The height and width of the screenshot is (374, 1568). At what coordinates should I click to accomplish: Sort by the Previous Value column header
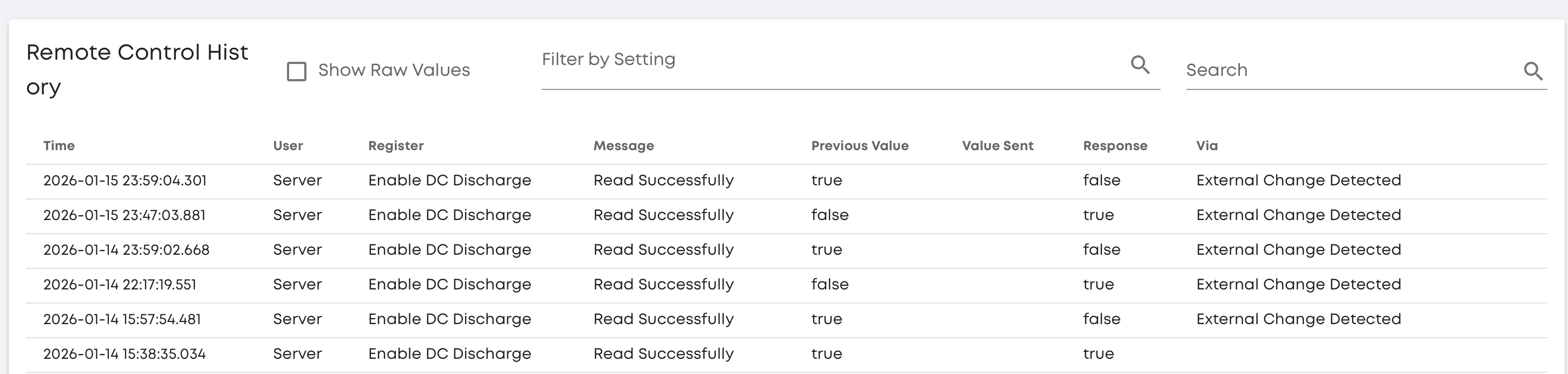click(x=859, y=146)
